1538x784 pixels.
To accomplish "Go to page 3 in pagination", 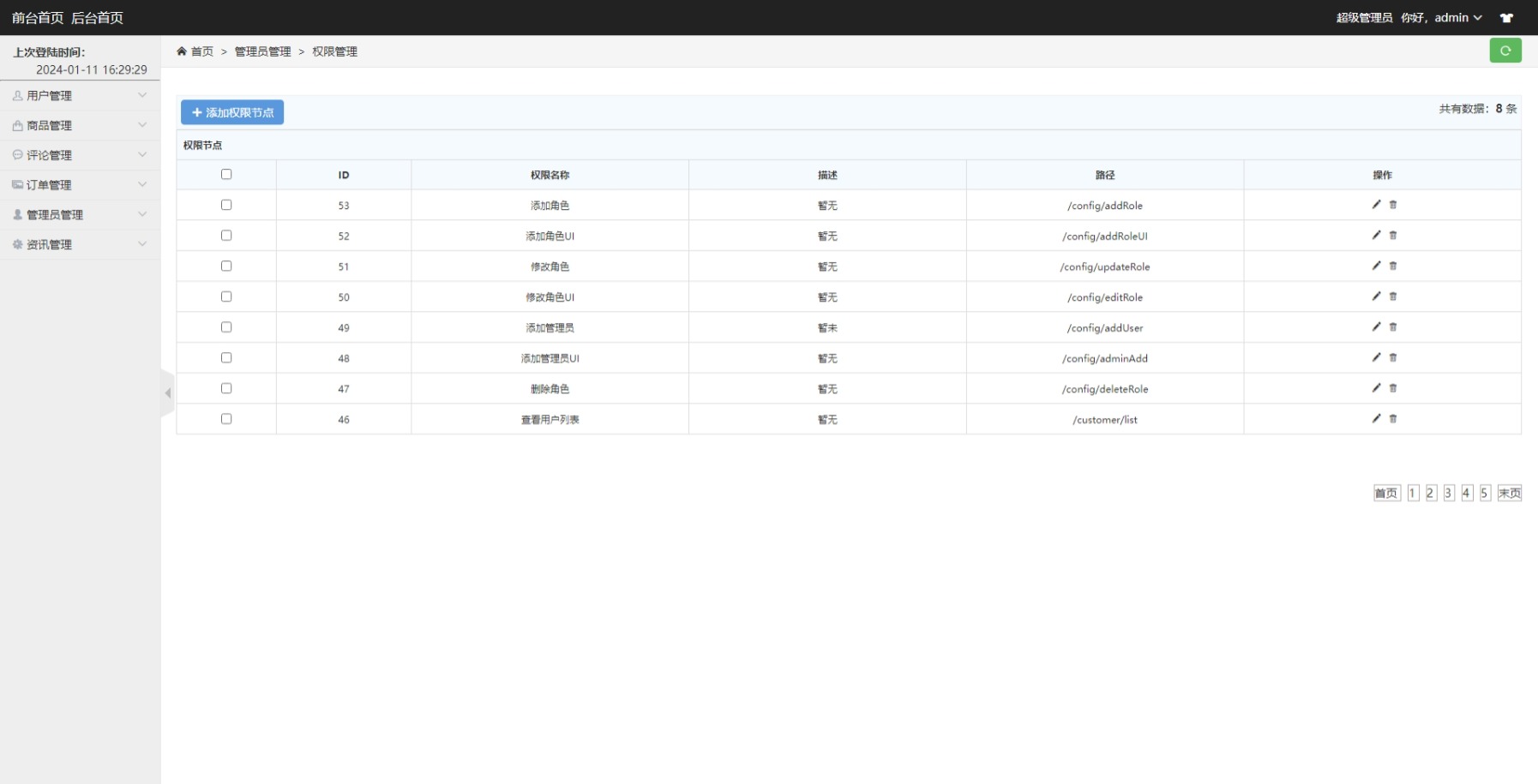I will coord(1449,493).
